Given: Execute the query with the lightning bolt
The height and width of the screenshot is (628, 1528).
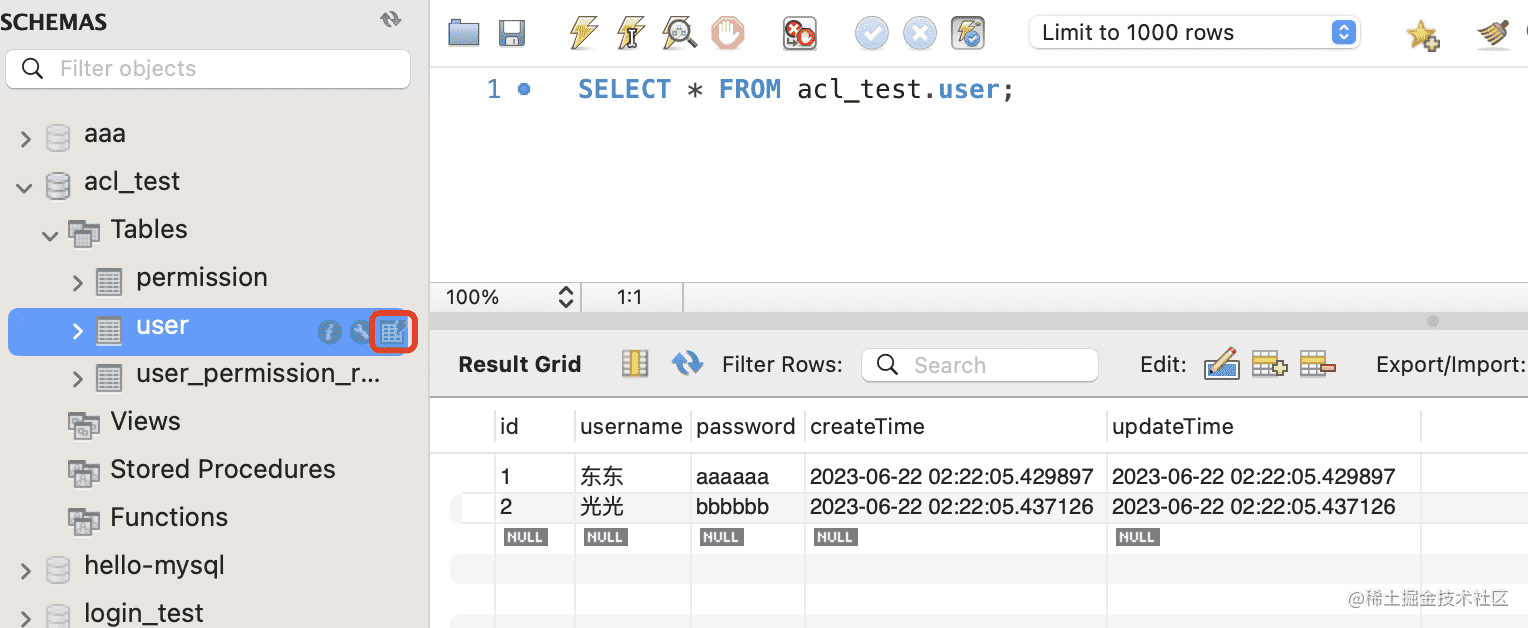Looking at the screenshot, I should 583,33.
